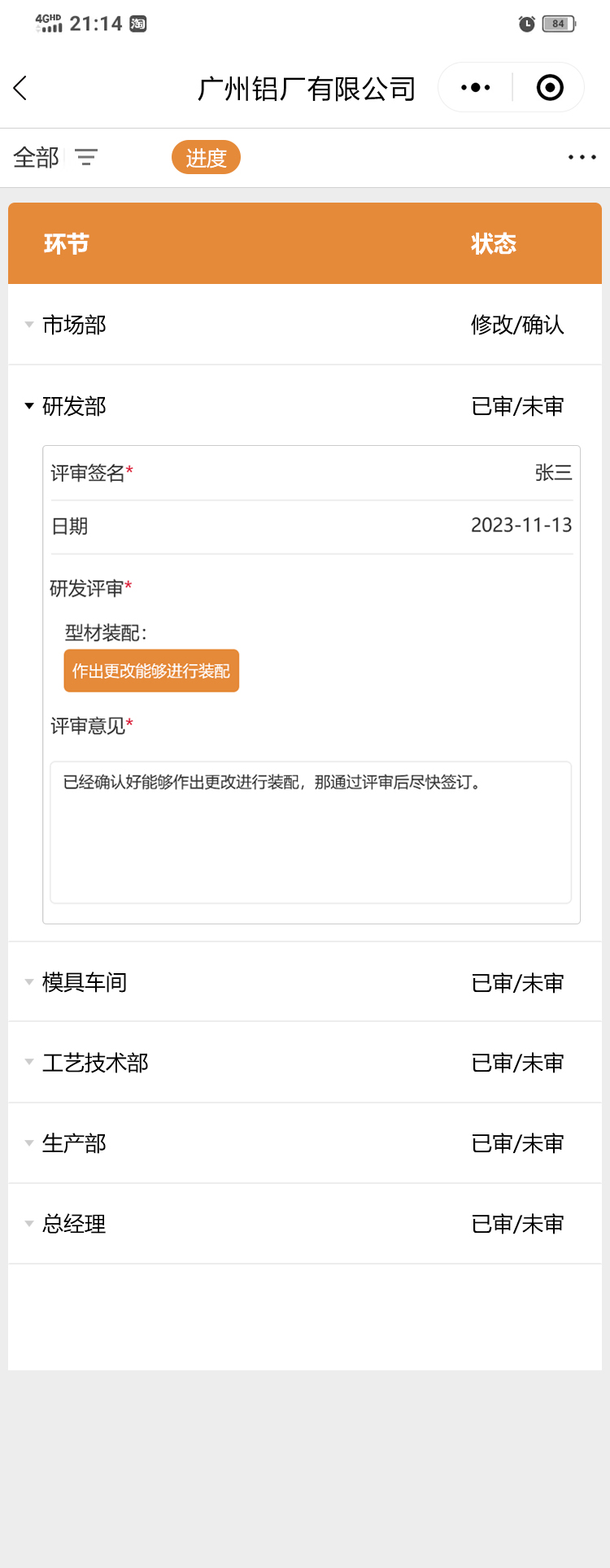
Task: Select the 进度 tab
Action: tap(206, 157)
